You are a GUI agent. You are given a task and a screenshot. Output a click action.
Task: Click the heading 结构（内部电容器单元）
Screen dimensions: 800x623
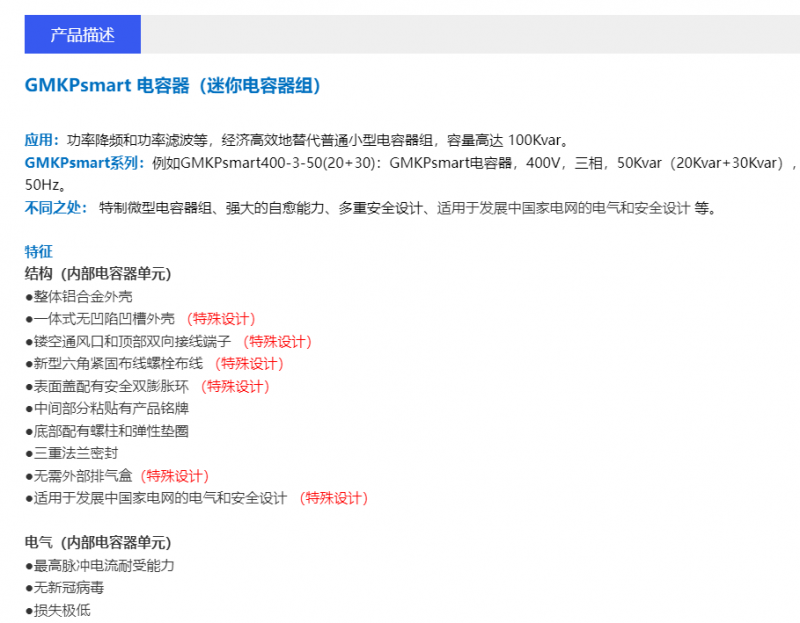point(98,274)
